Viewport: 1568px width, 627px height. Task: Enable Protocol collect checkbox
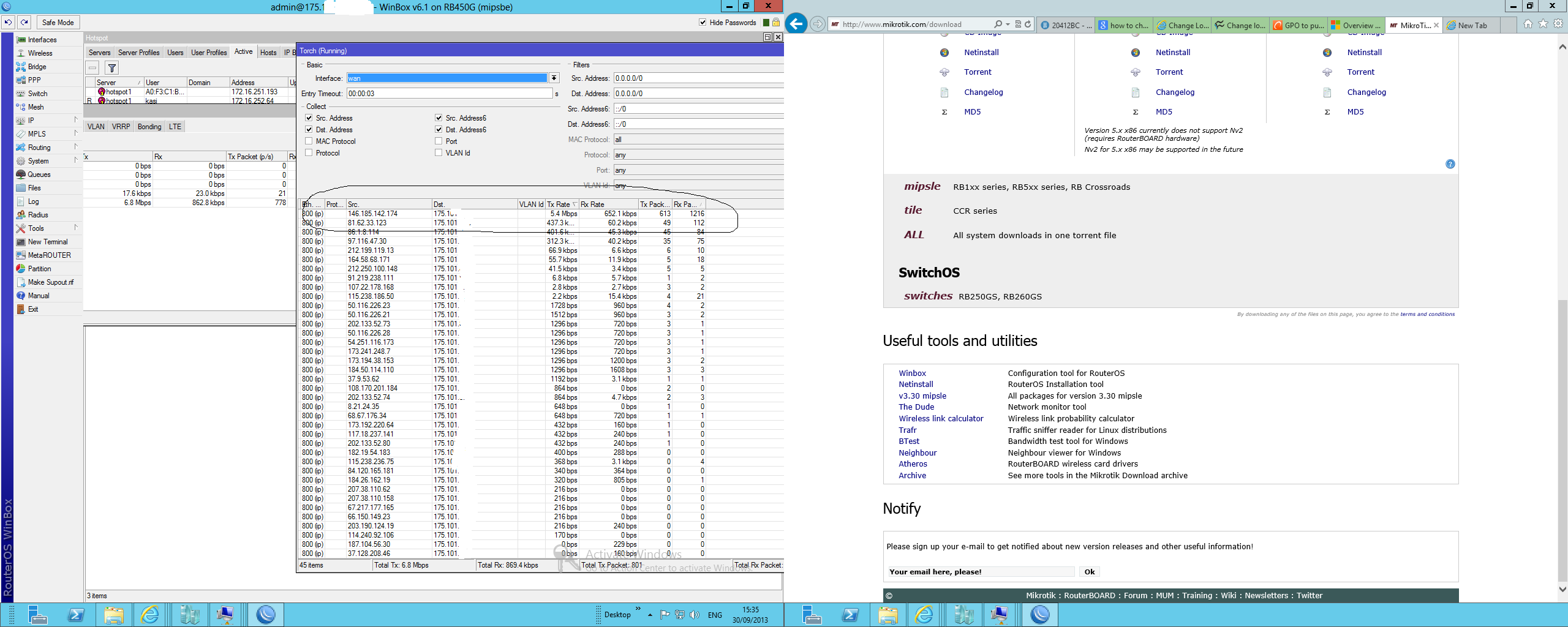[x=309, y=153]
